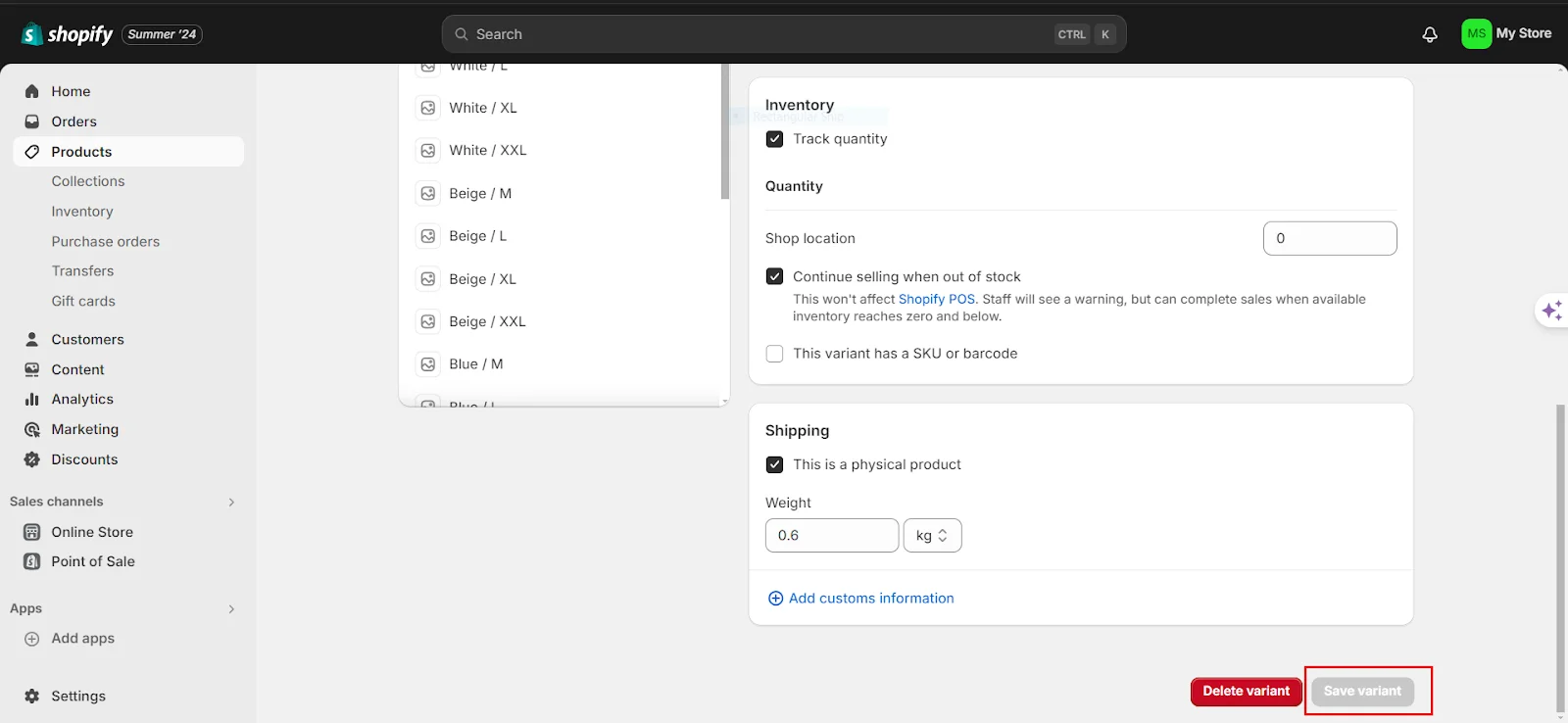Viewport: 1568px width, 723px height.
Task: Open the kg weight unit dropdown
Action: click(x=932, y=536)
